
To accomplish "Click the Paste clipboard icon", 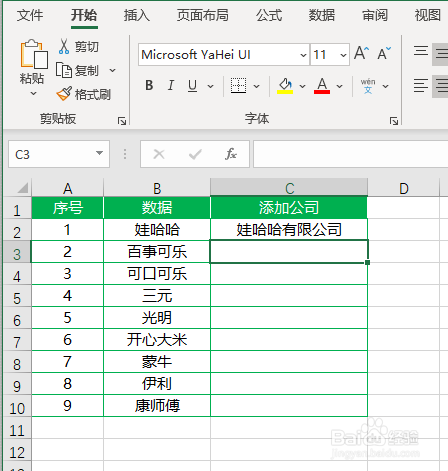I will 34,54.
